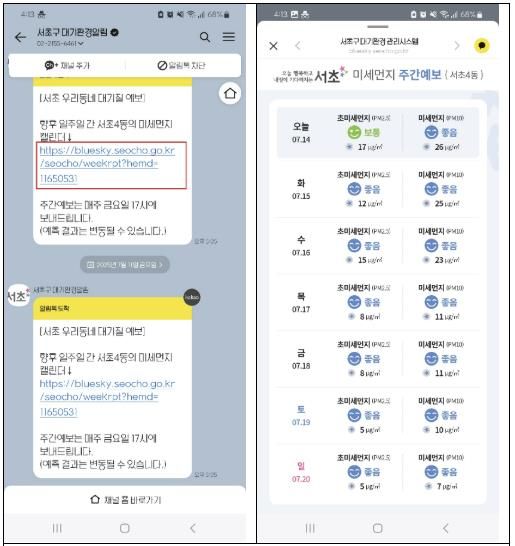The image size is (515, 546).
Task: Tap 채널 홈 바로가기 at the bottom
Action: point(125,500)
